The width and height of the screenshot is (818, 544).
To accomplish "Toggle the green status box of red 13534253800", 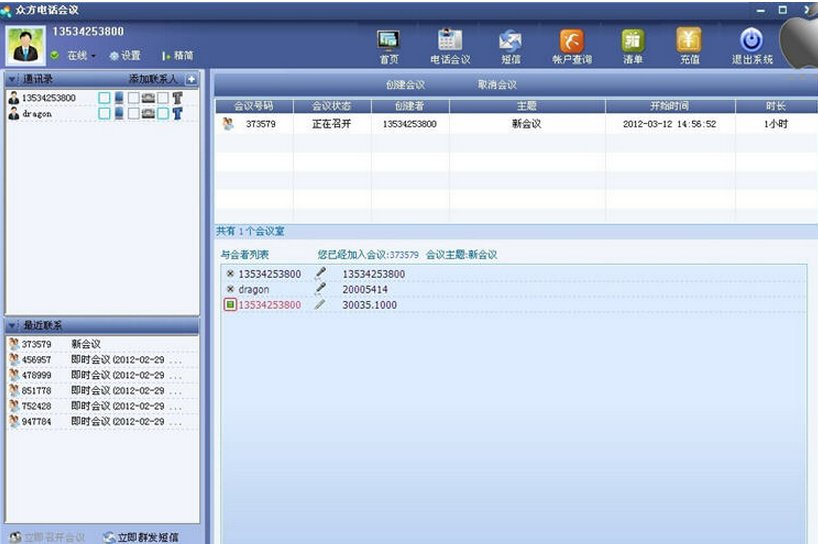I will pos(230,305).
